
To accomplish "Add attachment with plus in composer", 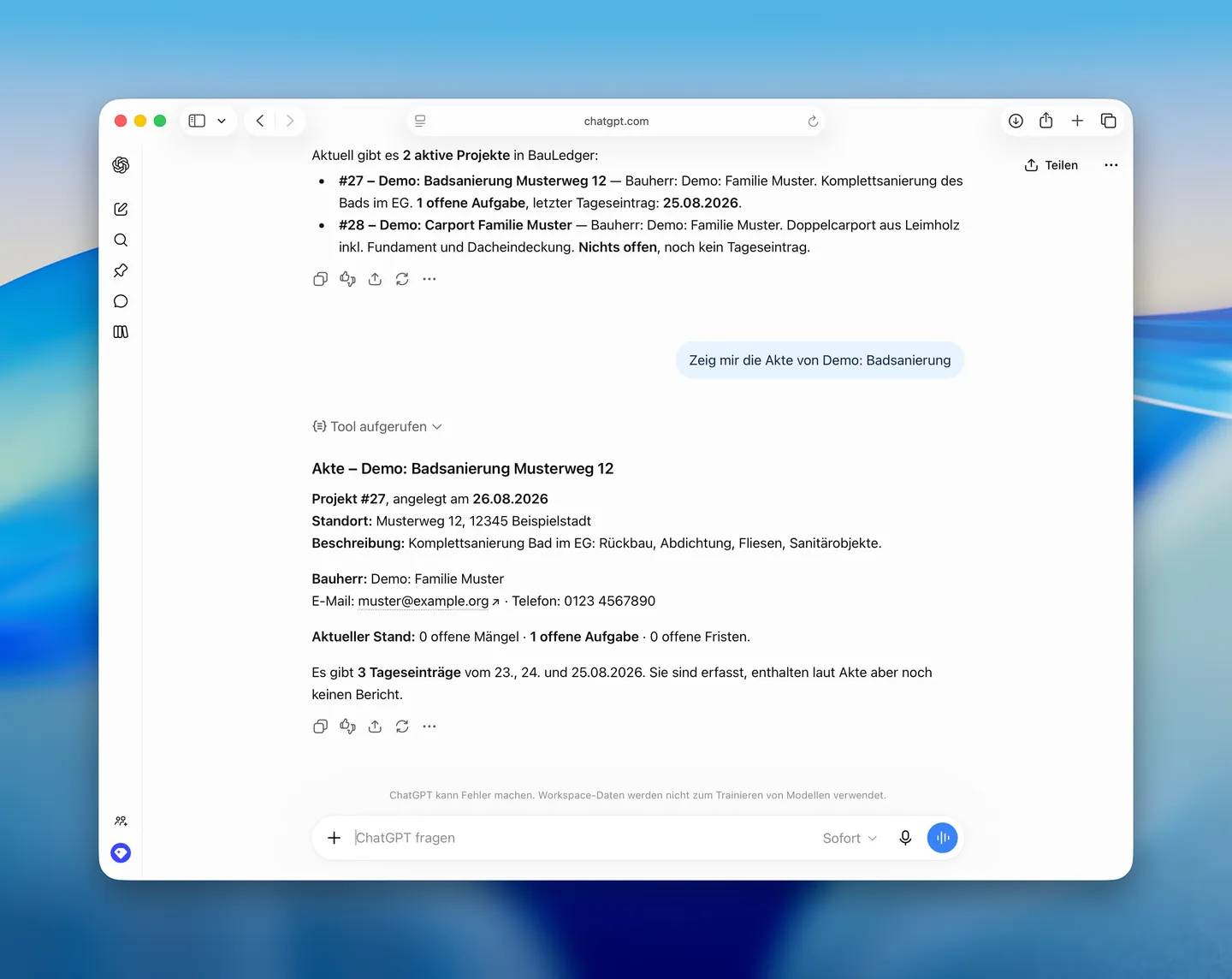I will pyautogui.click(x=334, y=838).
